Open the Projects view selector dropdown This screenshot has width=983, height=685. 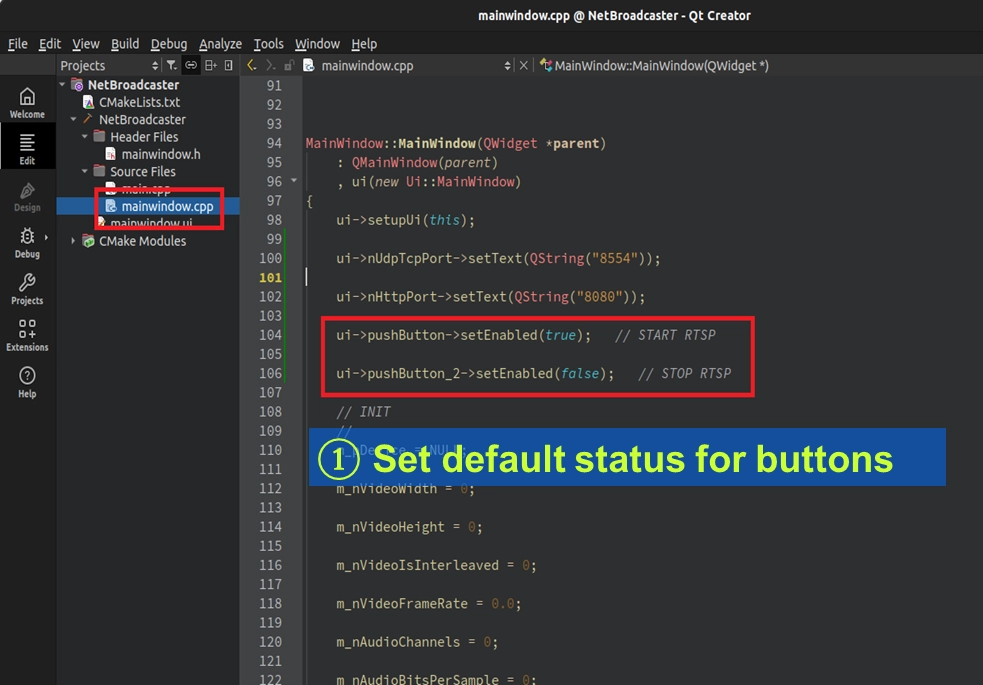click(x=109, y=65)
